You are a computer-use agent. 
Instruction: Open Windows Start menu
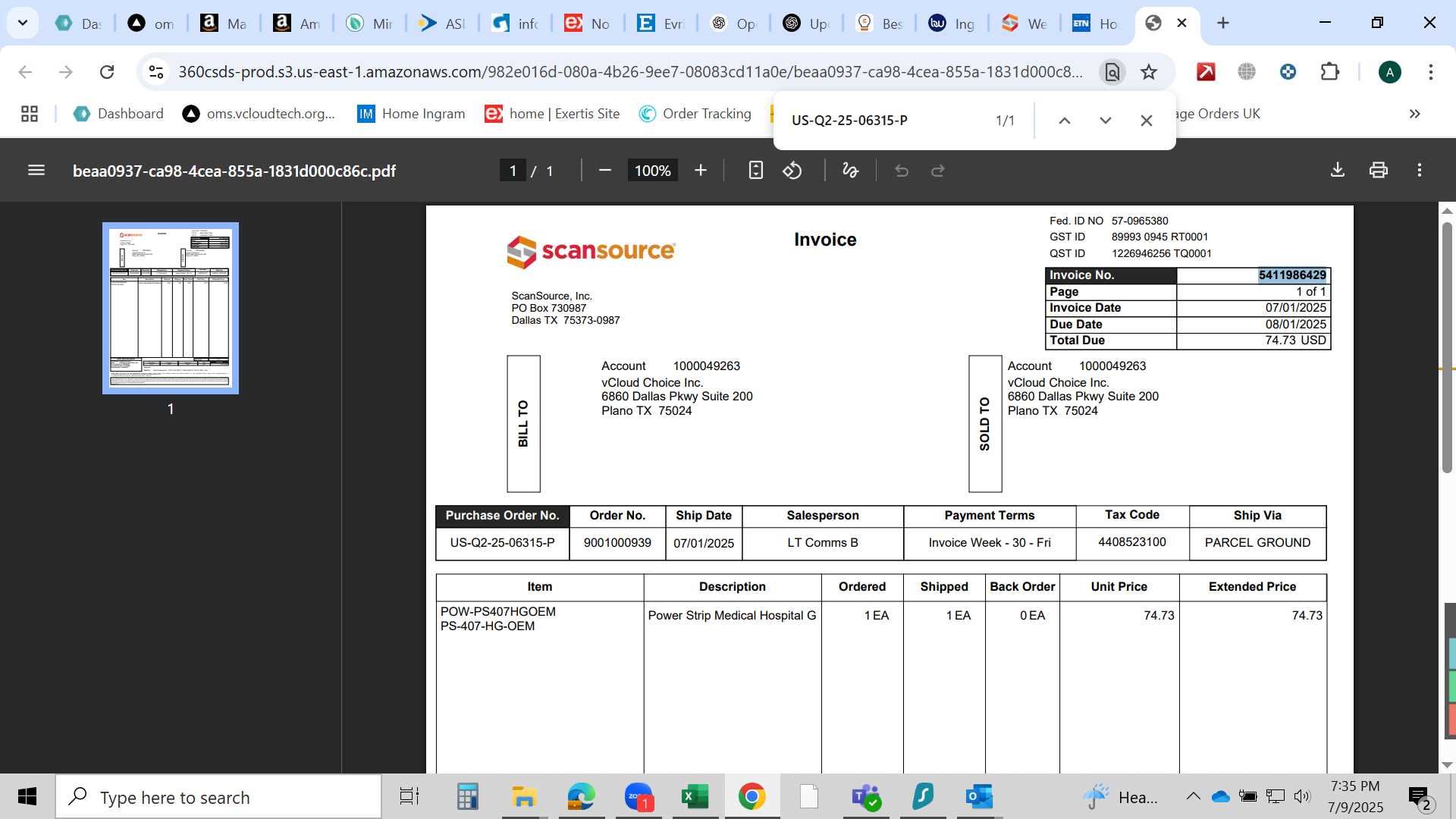click(x=27, y=796)
